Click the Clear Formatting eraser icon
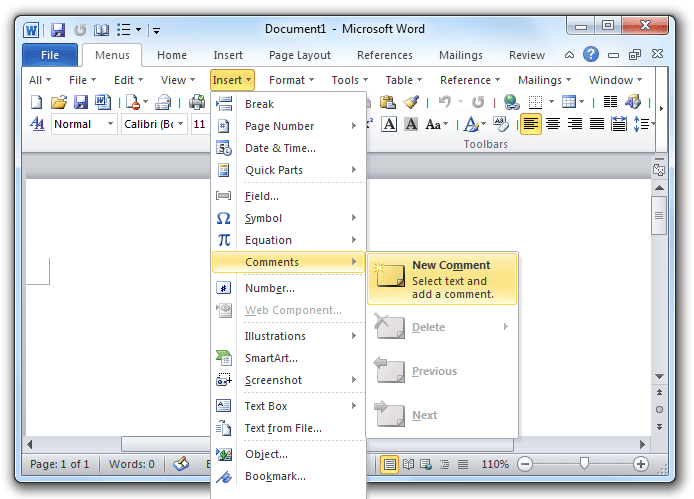 tap(501, 124)
